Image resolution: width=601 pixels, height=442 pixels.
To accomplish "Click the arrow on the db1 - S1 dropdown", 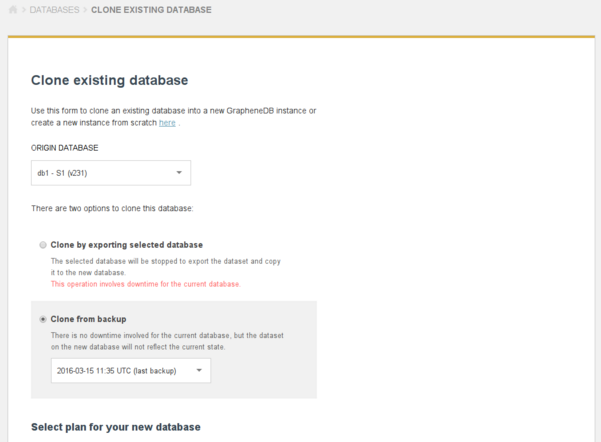I will point(179,173).
